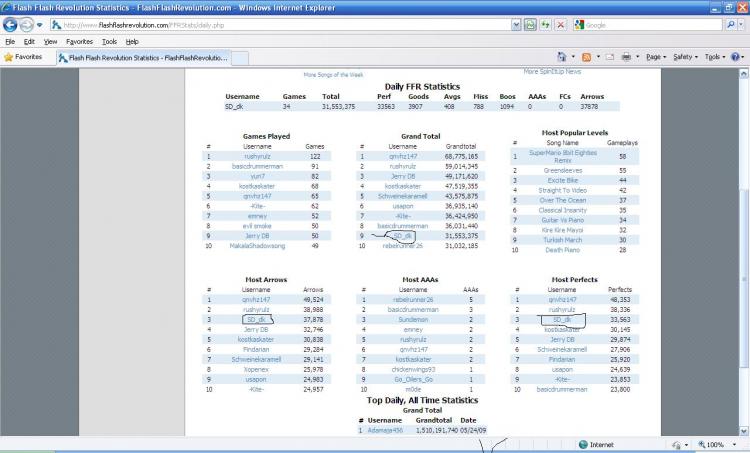Viewport: 750px width, 453px height.
Task: Open the recent pages dropdown beside Forward
Action: [40, 25]
